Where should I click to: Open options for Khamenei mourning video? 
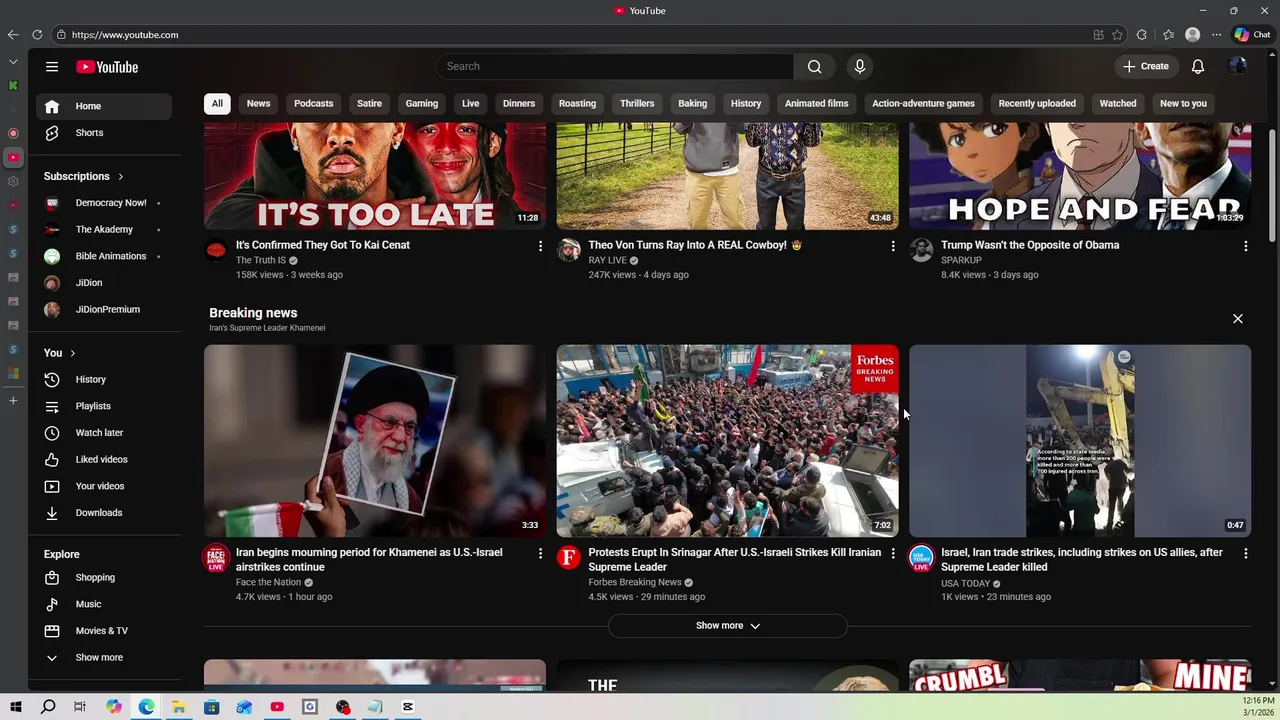click(x=540, y=553)
